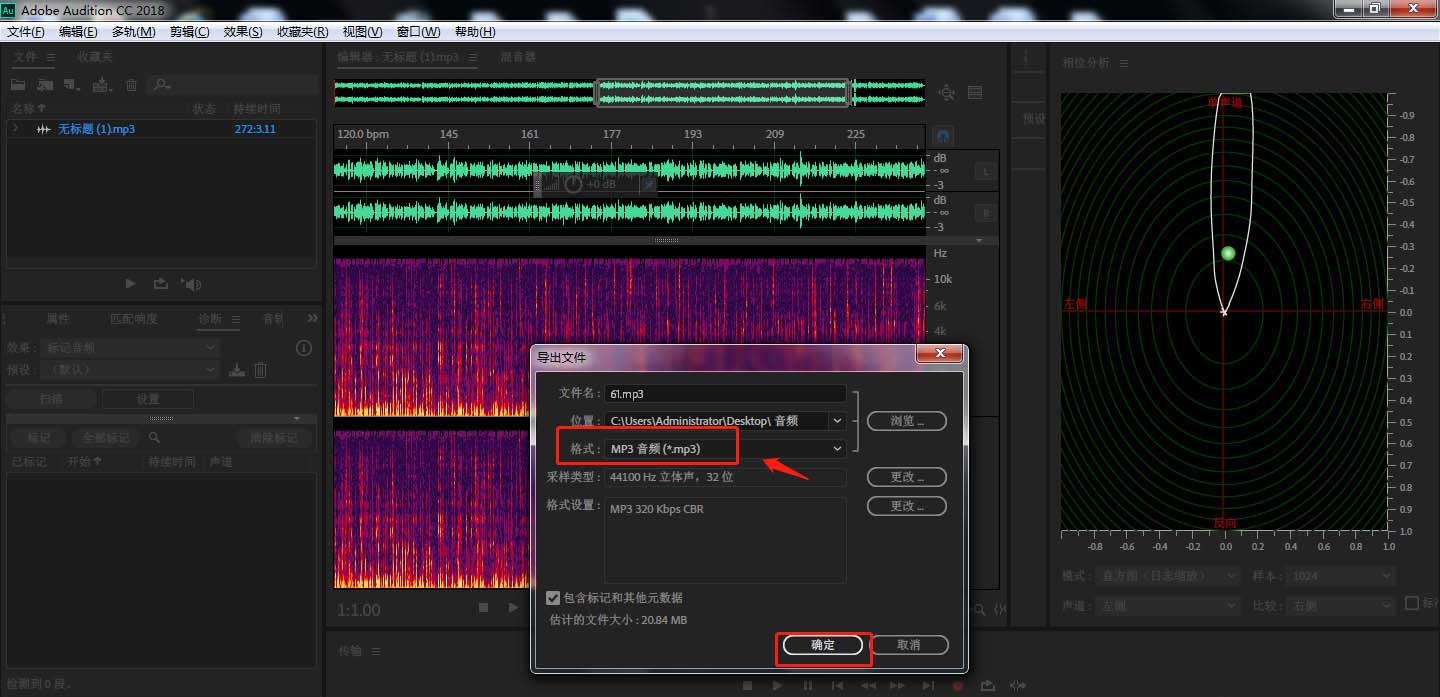1440x697 pixels.
Task: Click the open file folder icon in Files panel
Action: coord(18,86)
